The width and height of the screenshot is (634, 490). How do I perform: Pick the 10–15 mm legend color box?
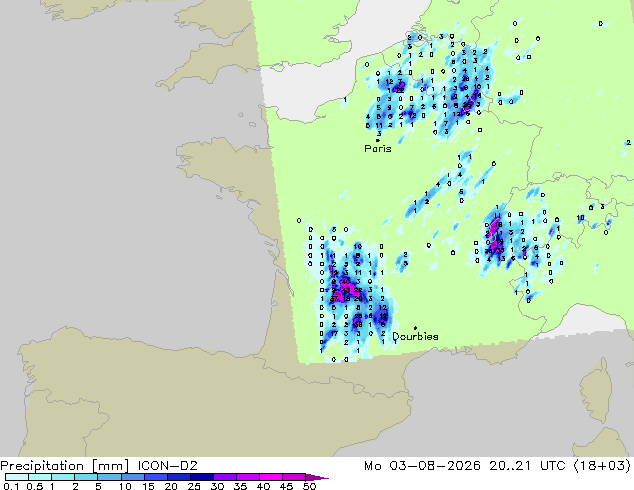click(132, 477)
